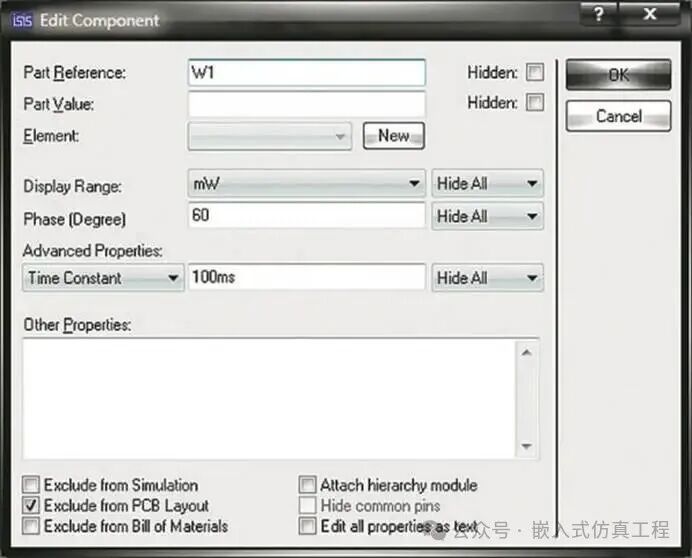Toggle Hidden checkbox for Part Reference

click(535, 72)
